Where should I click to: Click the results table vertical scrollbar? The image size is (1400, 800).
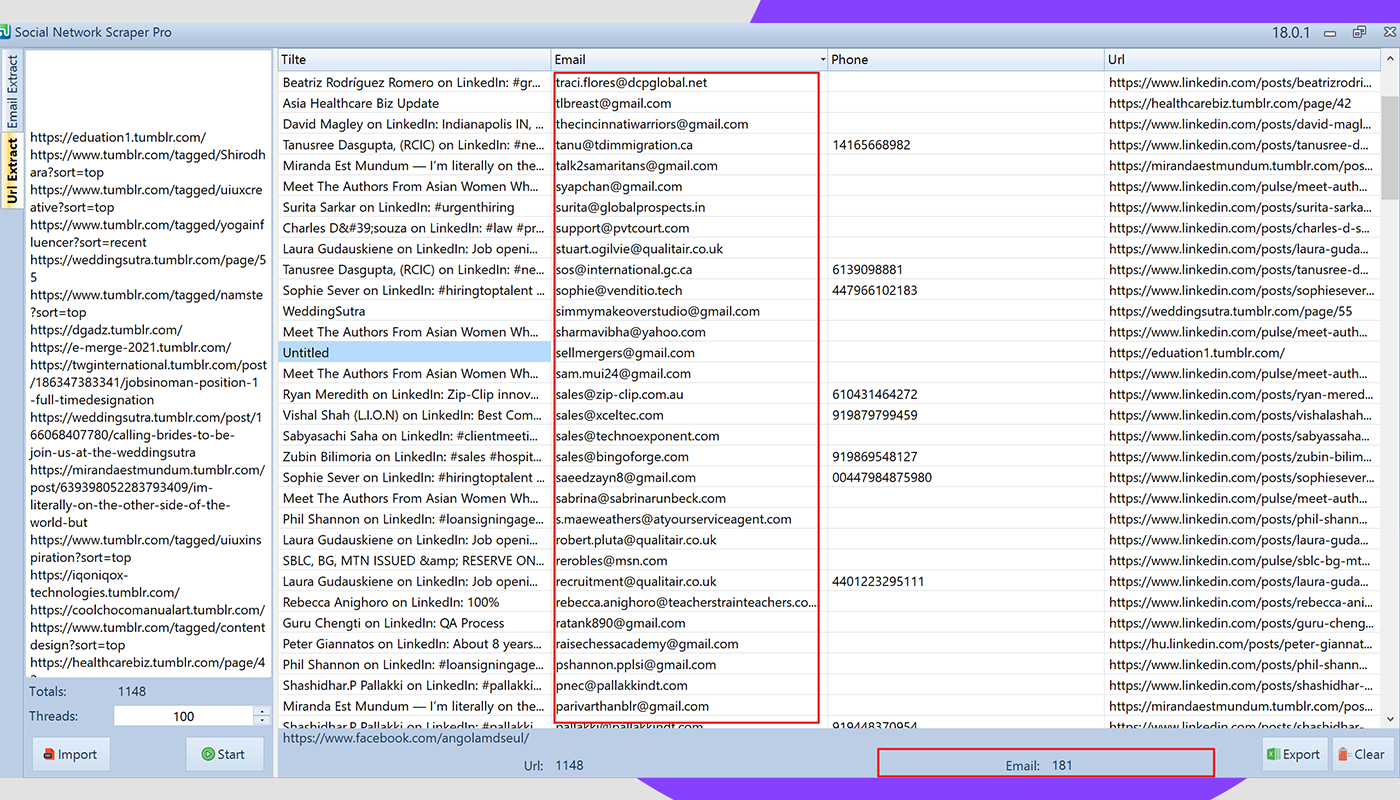[1389, 400]
